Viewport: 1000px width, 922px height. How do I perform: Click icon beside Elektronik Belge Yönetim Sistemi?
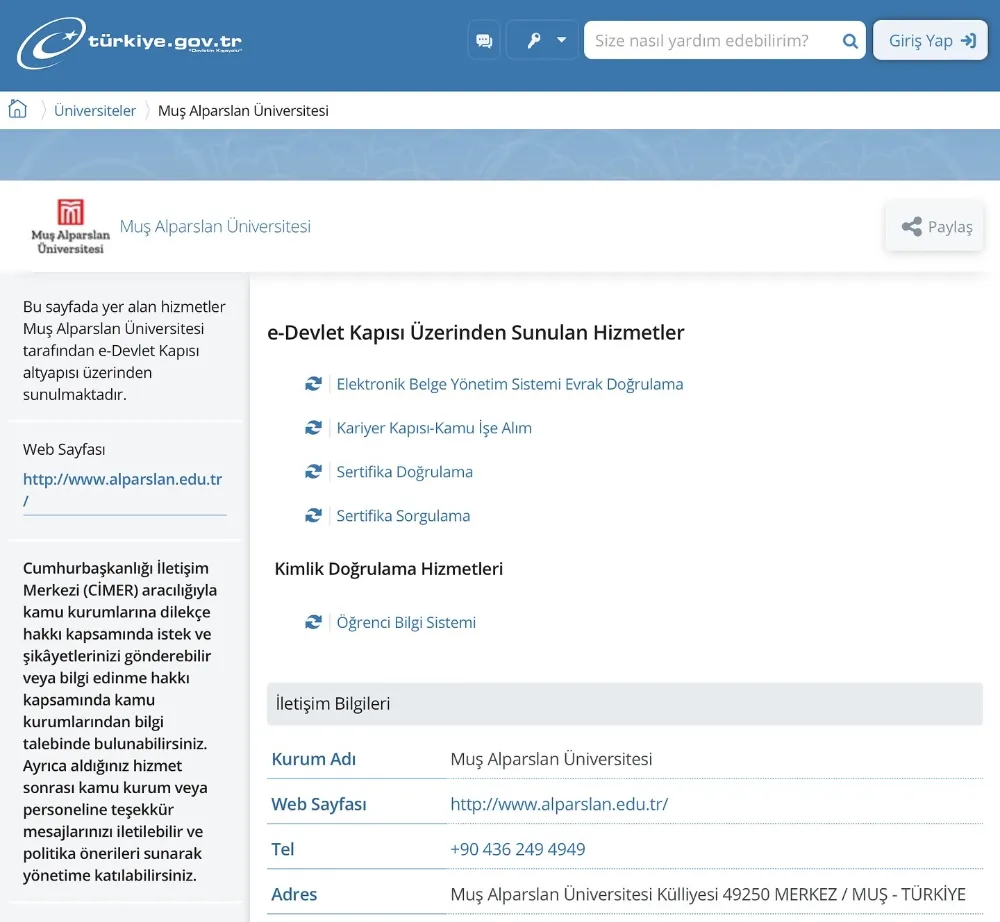[x=314, y=384]
